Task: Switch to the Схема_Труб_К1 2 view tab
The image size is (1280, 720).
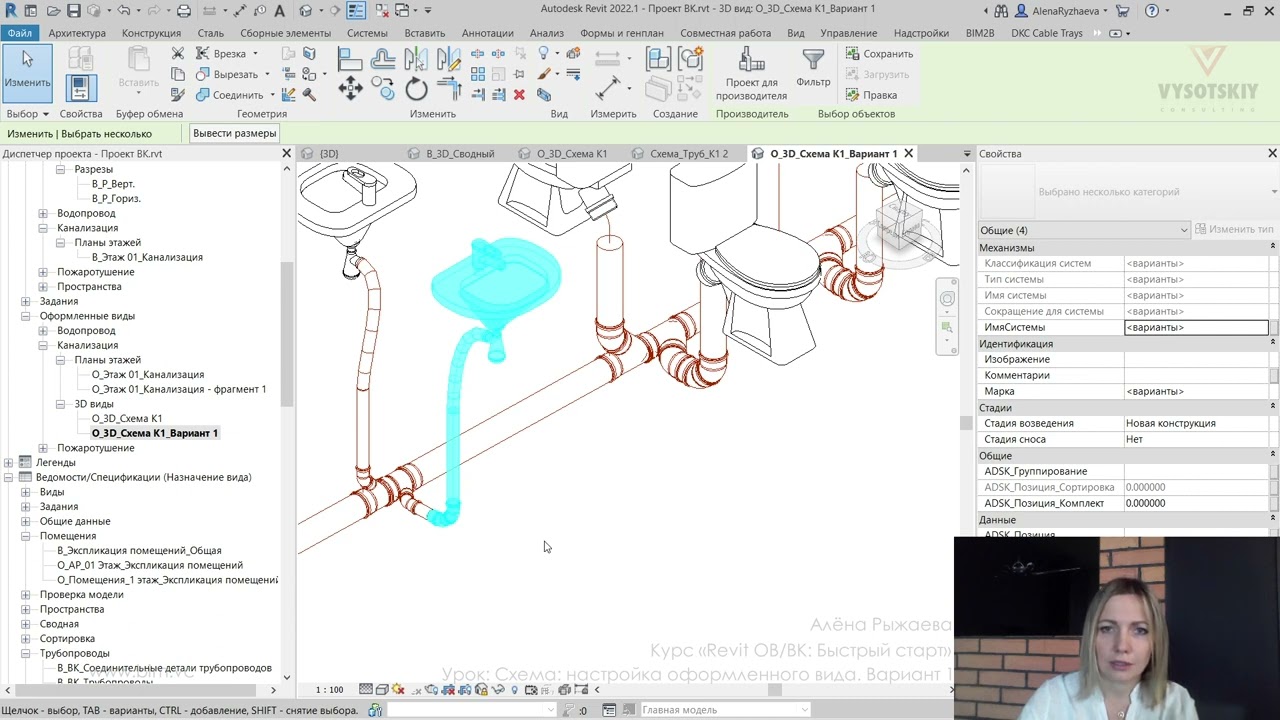Action: click(689, 154)
